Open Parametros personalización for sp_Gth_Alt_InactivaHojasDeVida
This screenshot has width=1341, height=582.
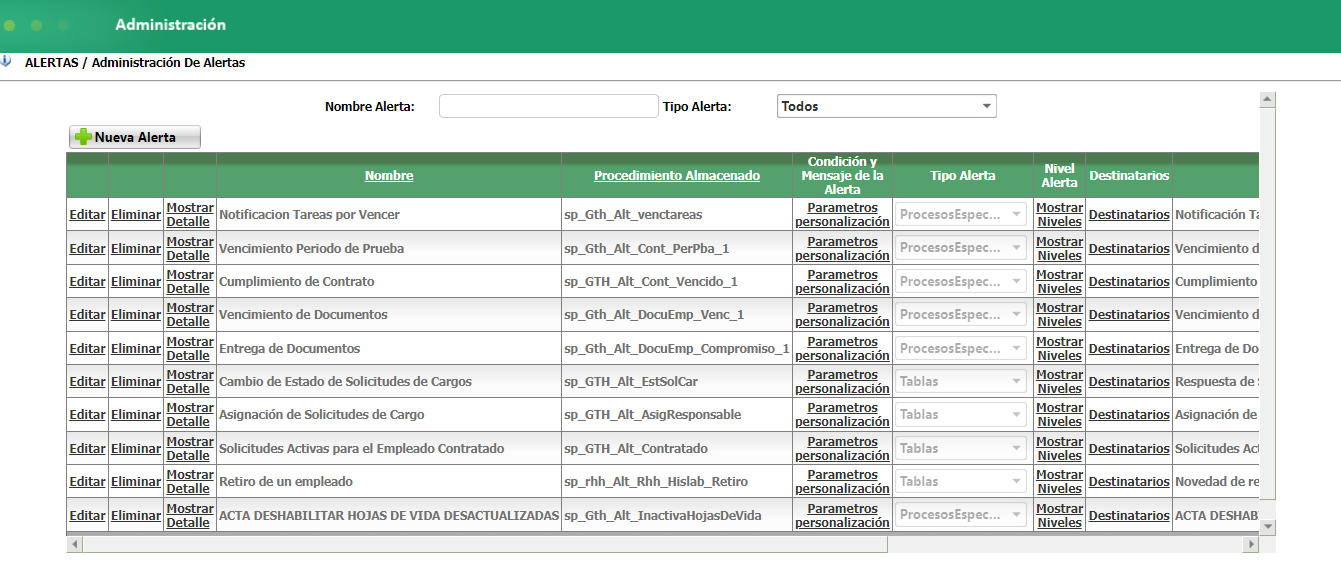[x=842, y=516]
